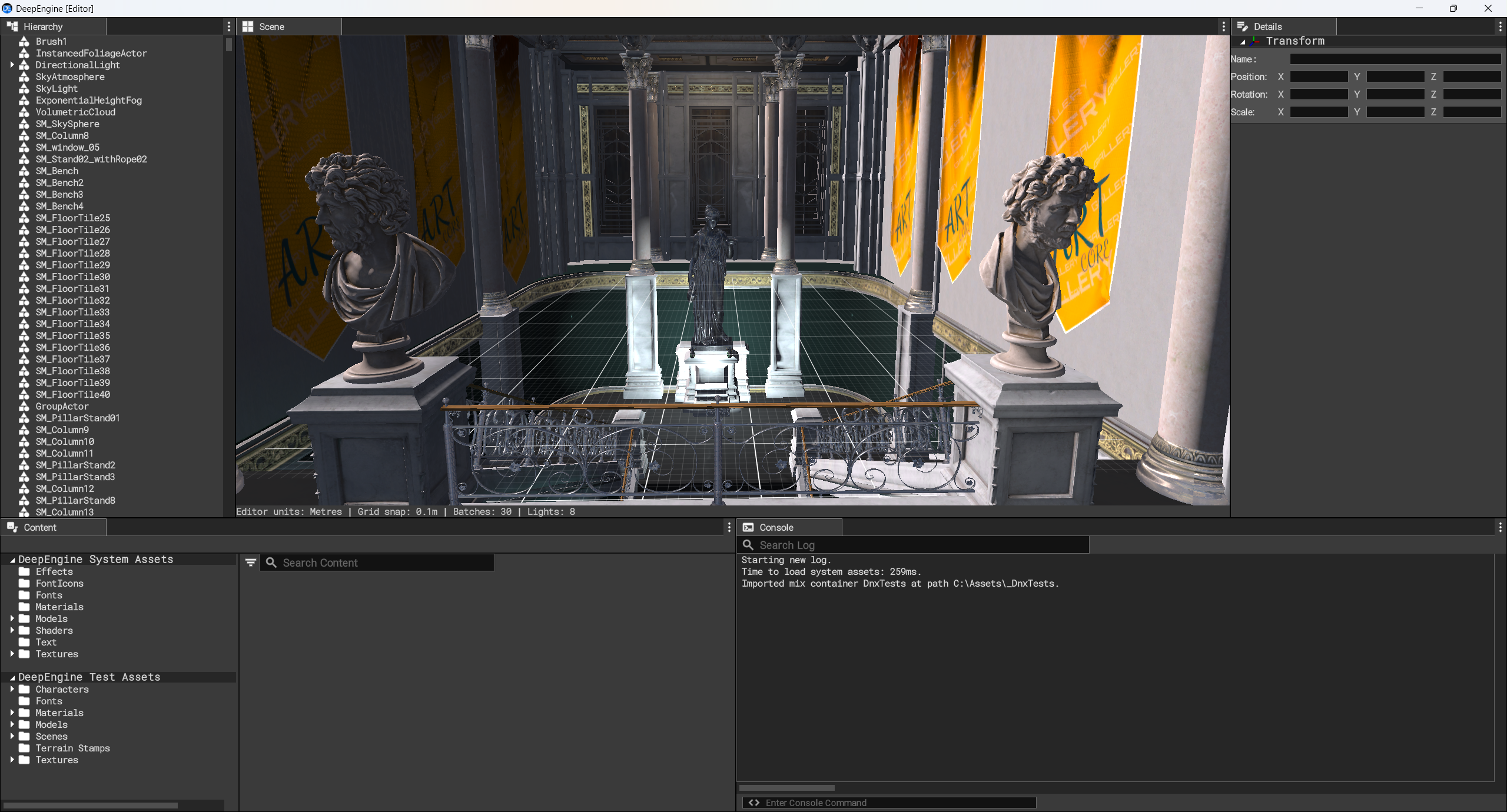
Task: Expand the Scenes folder
Action: [12, 736]
